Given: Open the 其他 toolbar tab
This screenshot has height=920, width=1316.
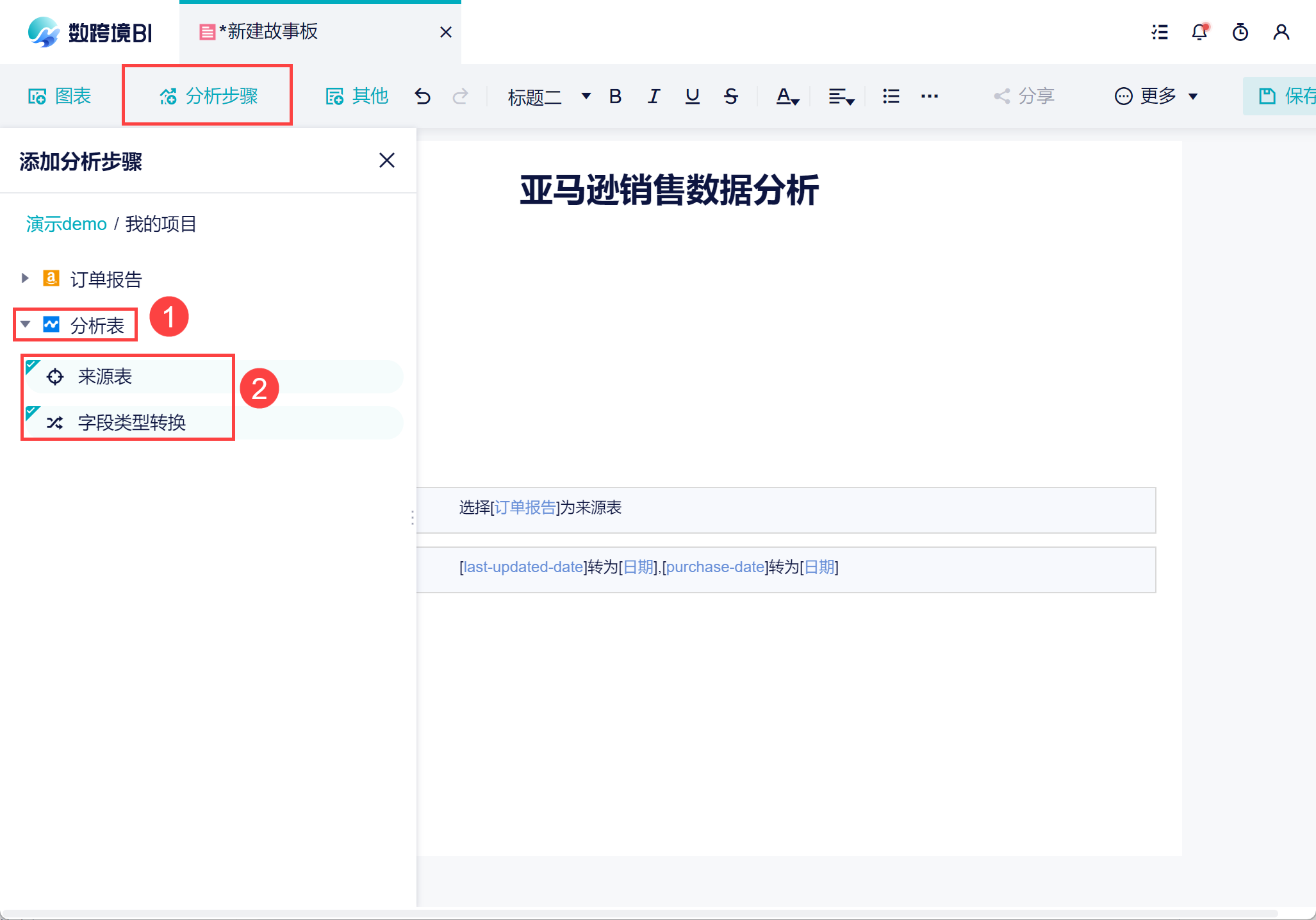Looking at the screenshot, I should tap(357, 96).
